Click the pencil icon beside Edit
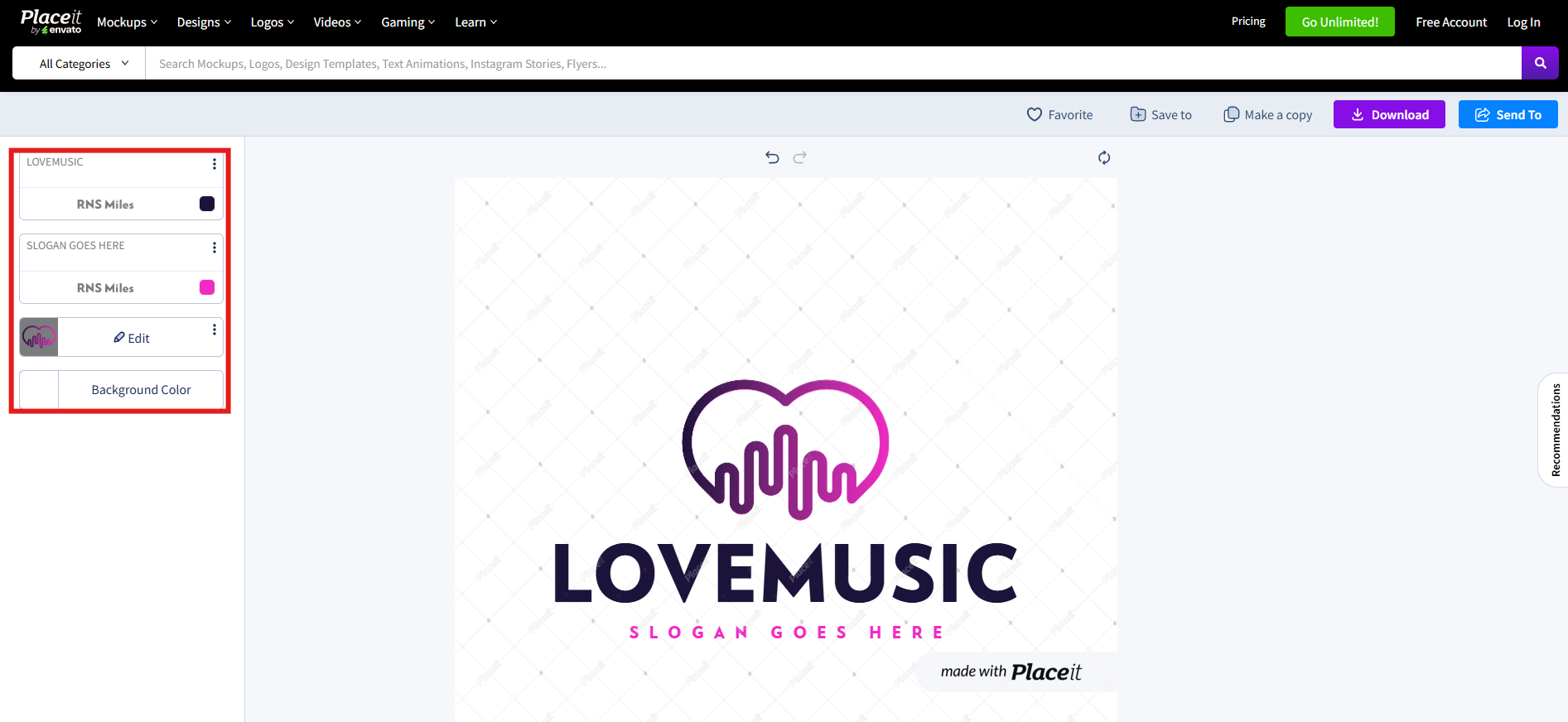Screen dimensions: 1568x722 point(119,337)
